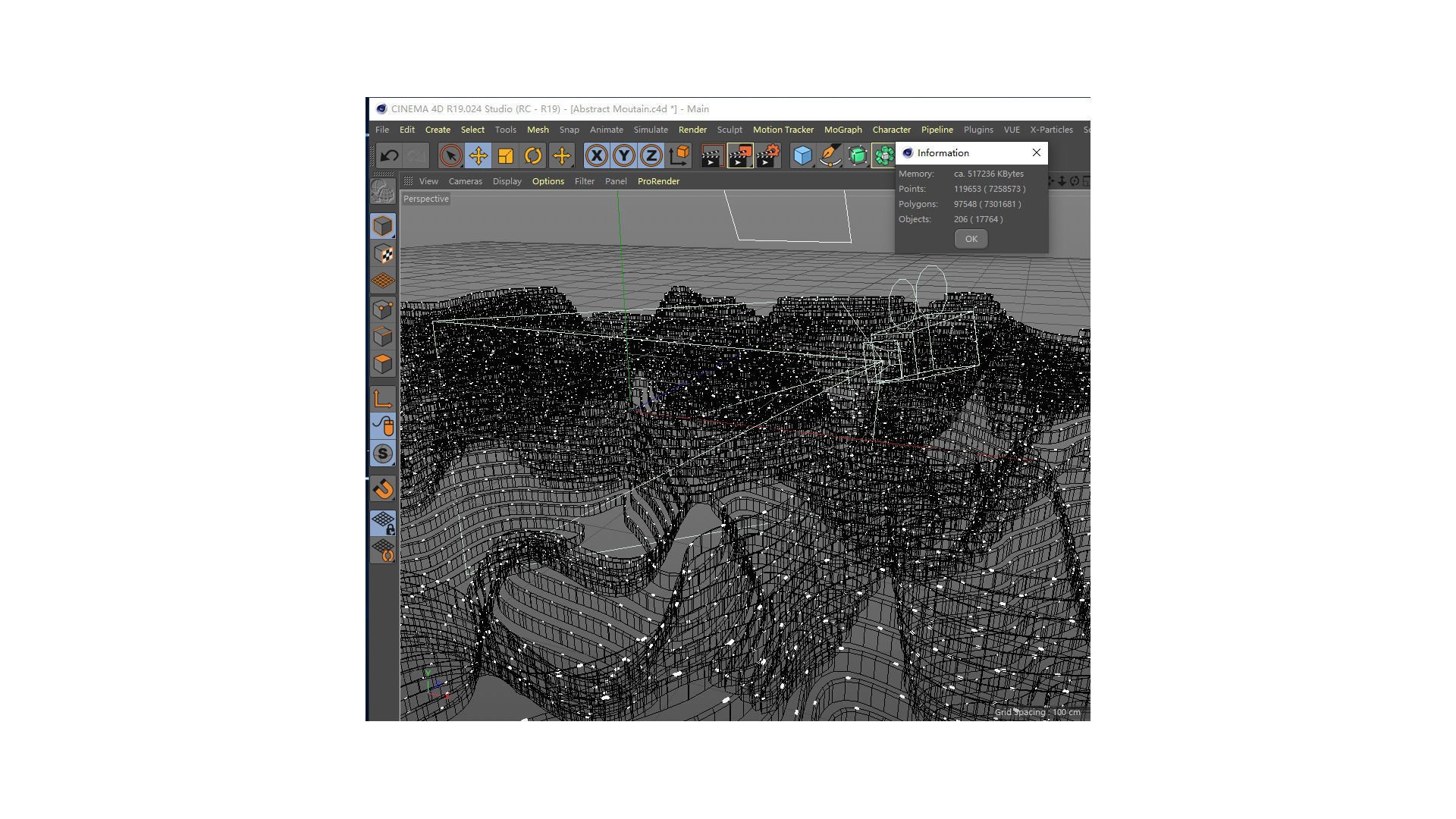The height and width of the screenshot is (819, 1456).
Task: Open the viewport Panel menu
Action: 616,181
